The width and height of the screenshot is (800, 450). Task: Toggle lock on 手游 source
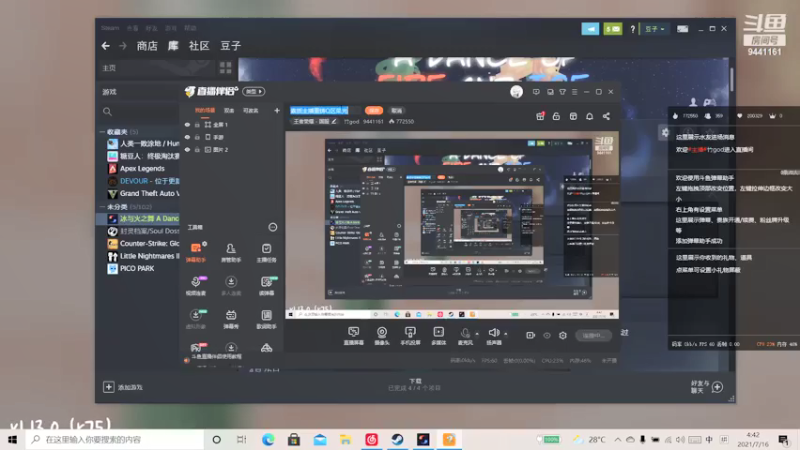(x=197, y=137)
